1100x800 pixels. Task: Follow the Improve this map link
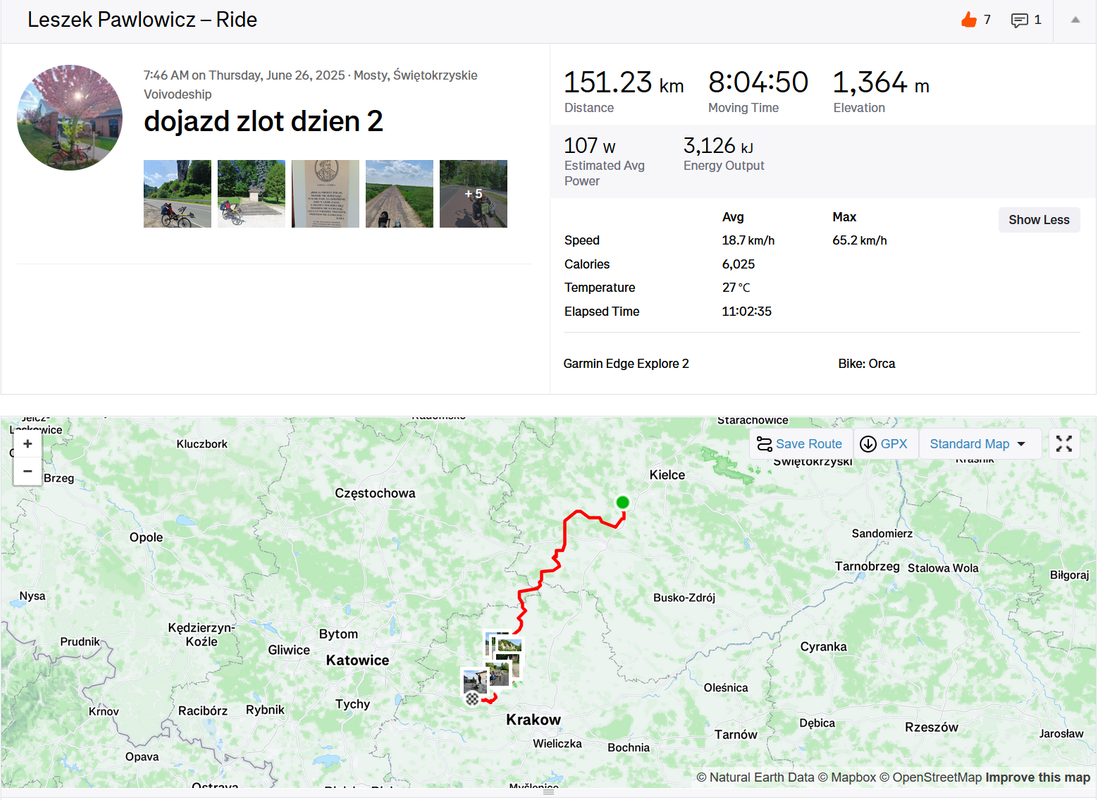(1038, 778)
